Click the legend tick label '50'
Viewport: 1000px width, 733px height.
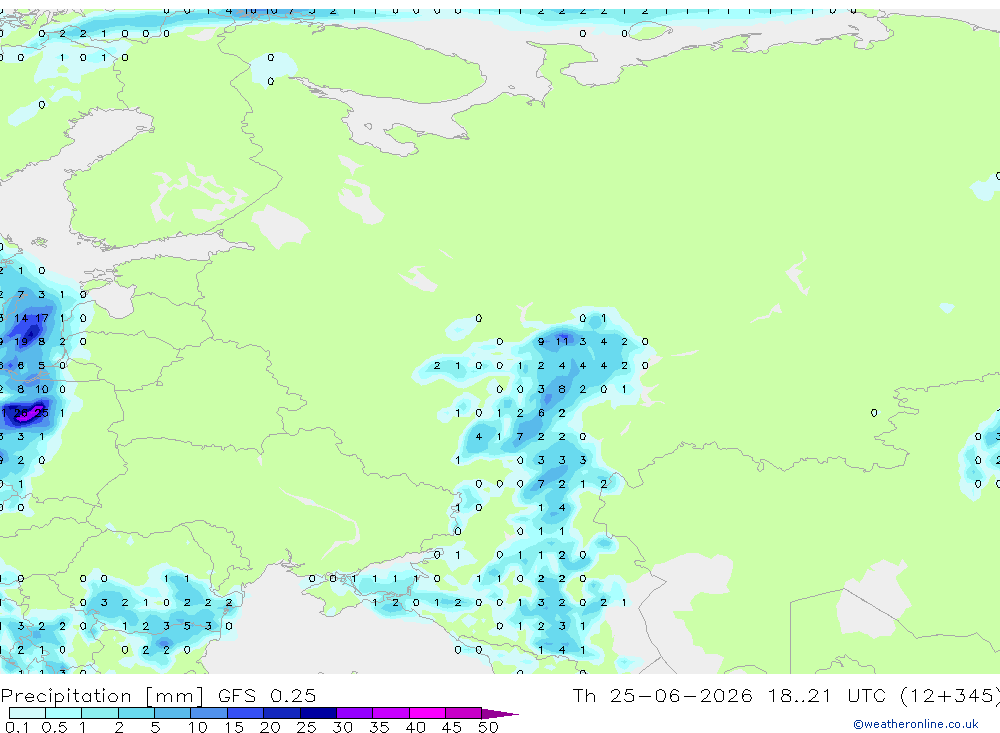point(488,727)
